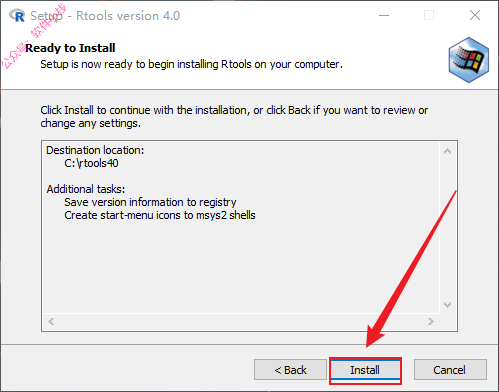Click the R logo in the title bar
This screenshot has width=499, height=392.
click(x=17, y=16)
